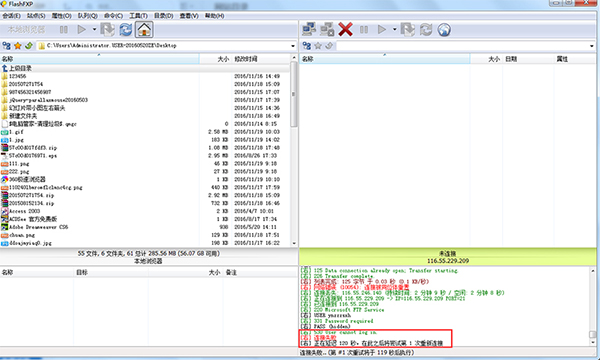Select the file 111.png
This screenshot has width=600, height=360.
coord(145,163)
